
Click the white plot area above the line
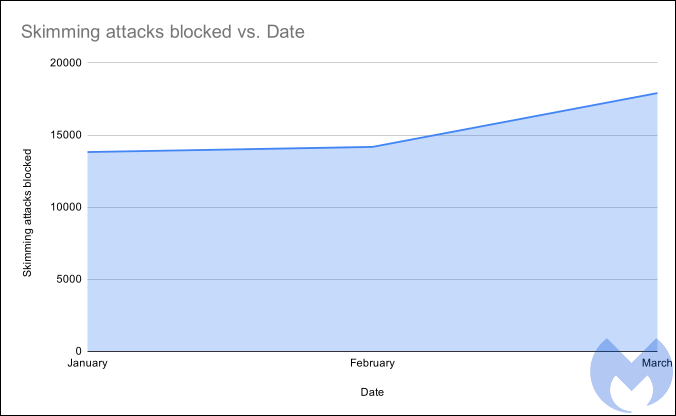[250, 100]
